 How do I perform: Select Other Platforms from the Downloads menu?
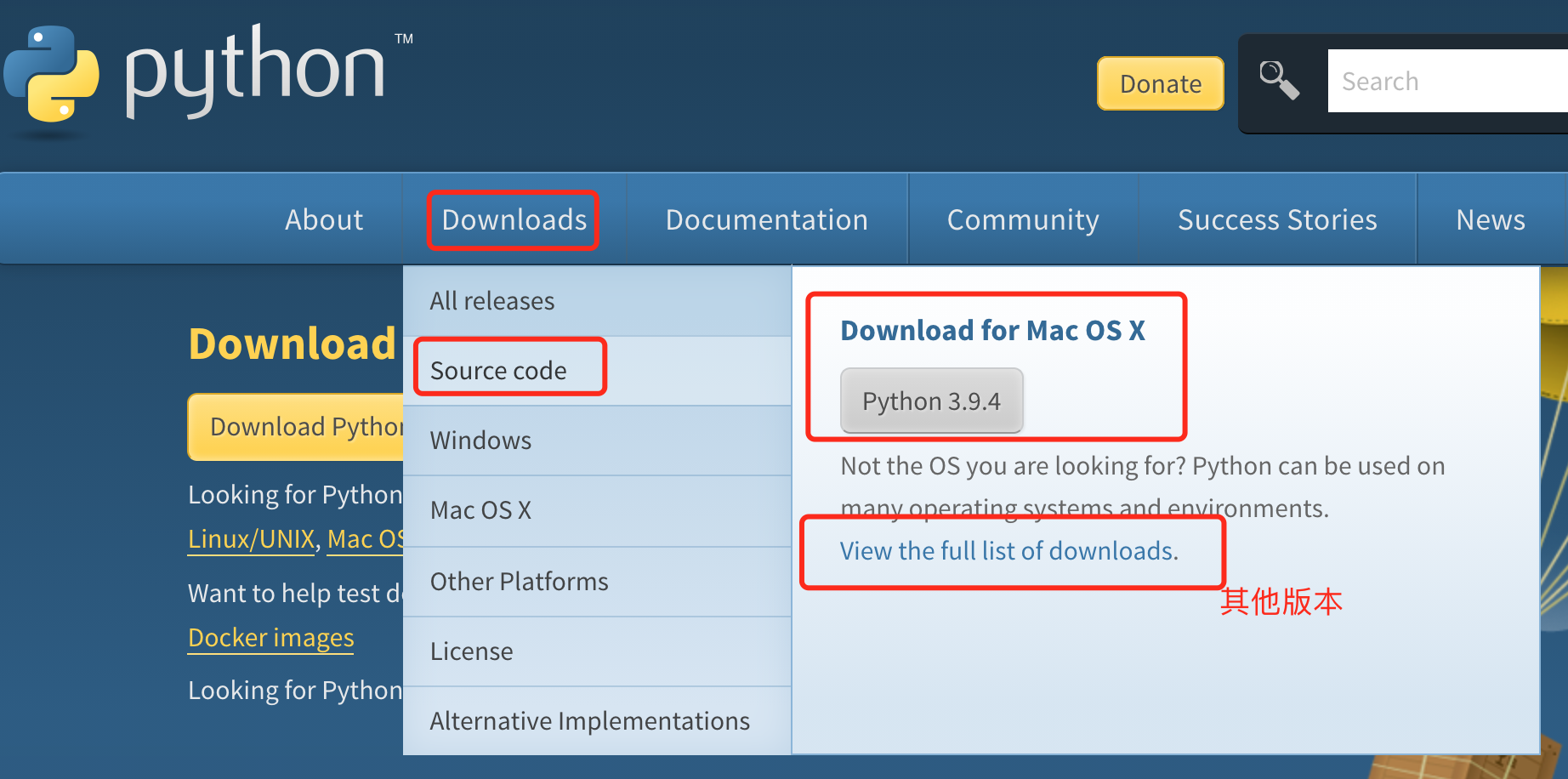pos(519,581)
